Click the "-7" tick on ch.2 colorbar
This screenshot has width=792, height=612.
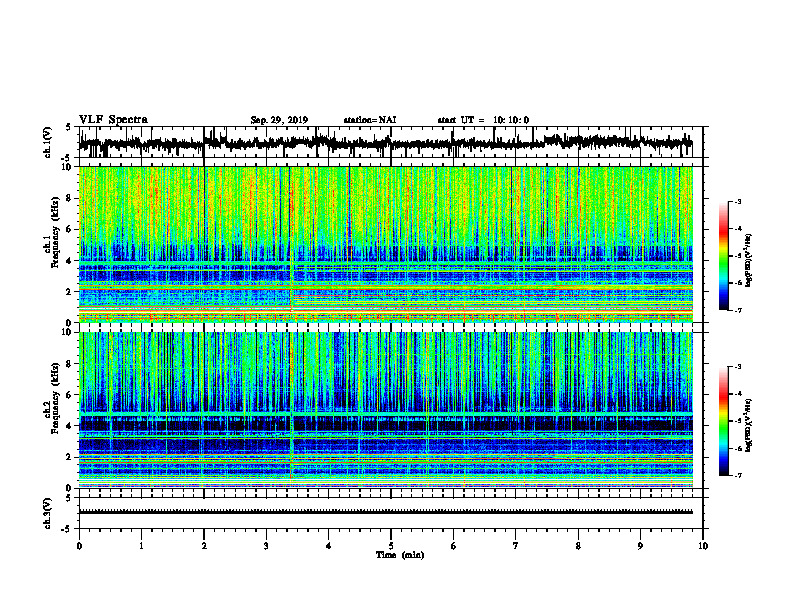[x=738, y=476]
